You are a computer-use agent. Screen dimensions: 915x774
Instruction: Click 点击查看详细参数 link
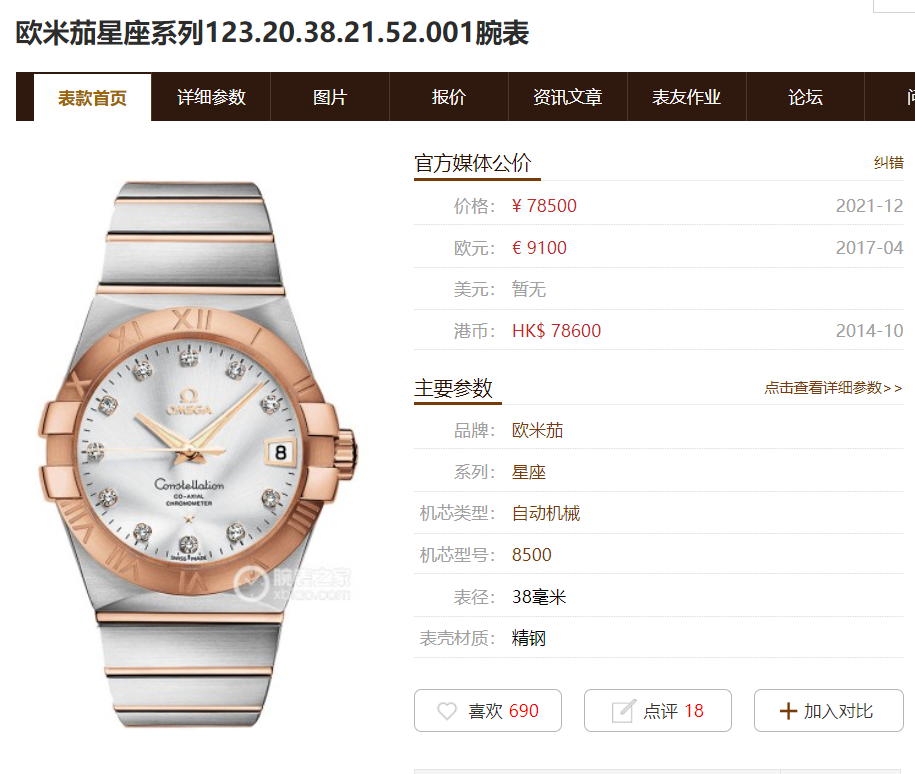pyautogui.click(x=833, y=388)
